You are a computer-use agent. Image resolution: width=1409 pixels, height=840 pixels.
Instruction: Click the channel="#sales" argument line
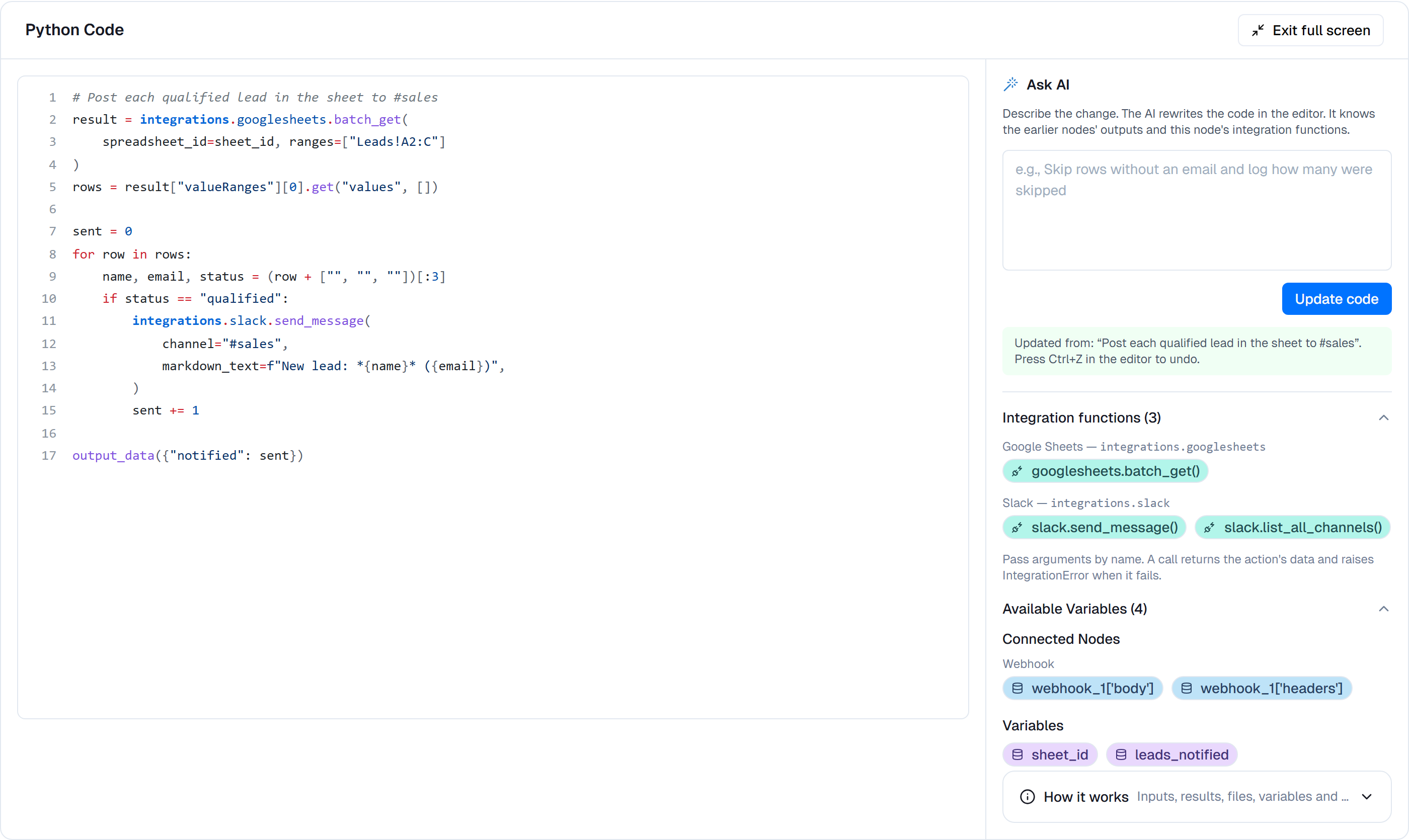[x=225, y=344]
